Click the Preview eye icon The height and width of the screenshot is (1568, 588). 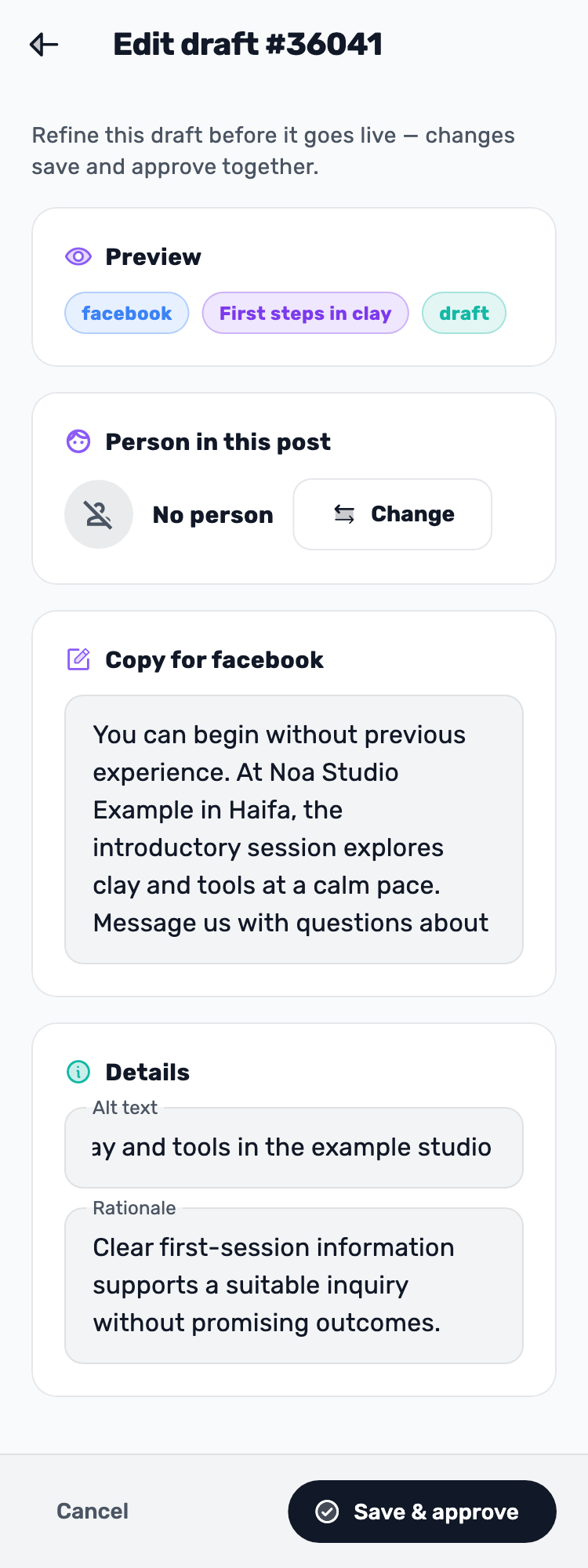(78, 256)
